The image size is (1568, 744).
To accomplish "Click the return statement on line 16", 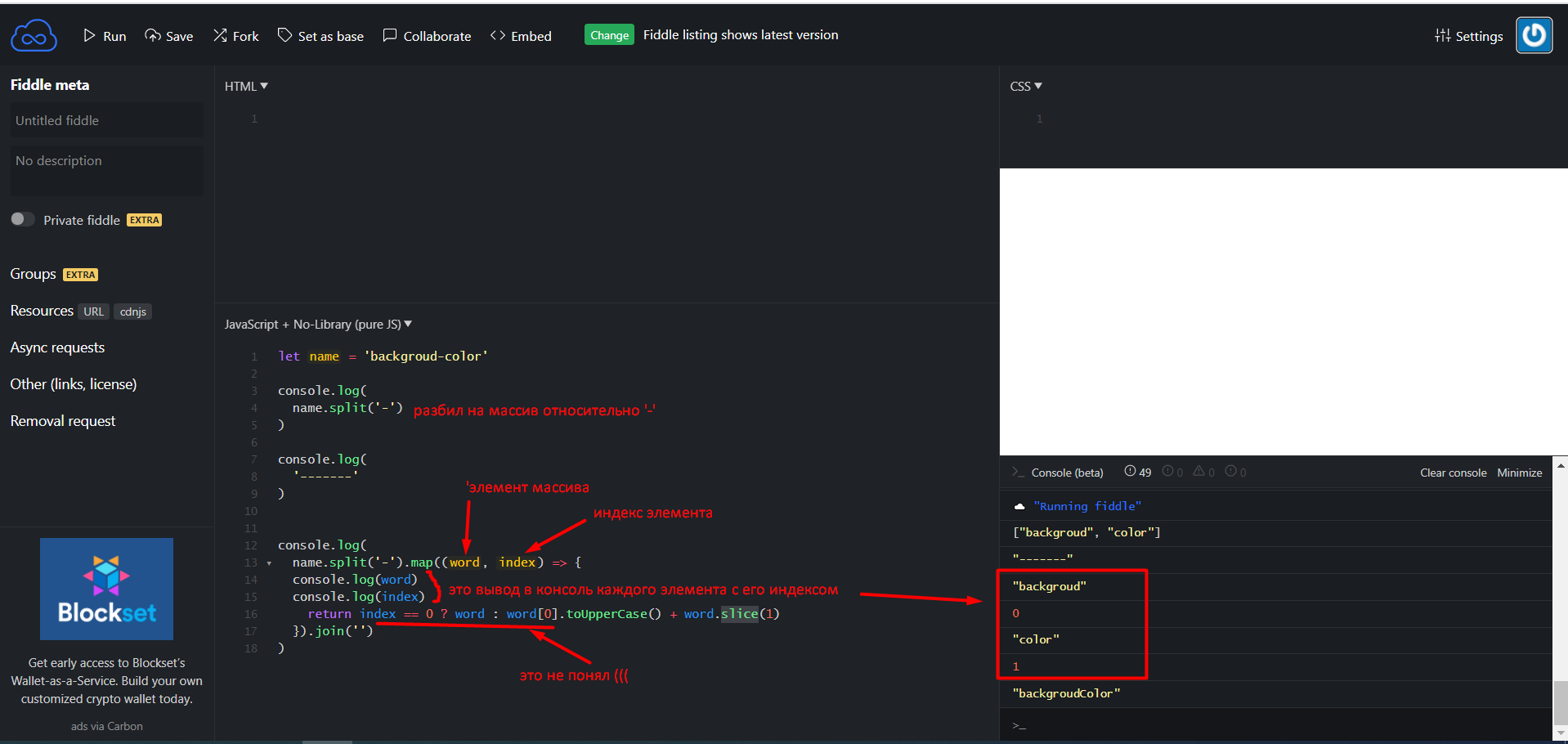I will 544,614.
